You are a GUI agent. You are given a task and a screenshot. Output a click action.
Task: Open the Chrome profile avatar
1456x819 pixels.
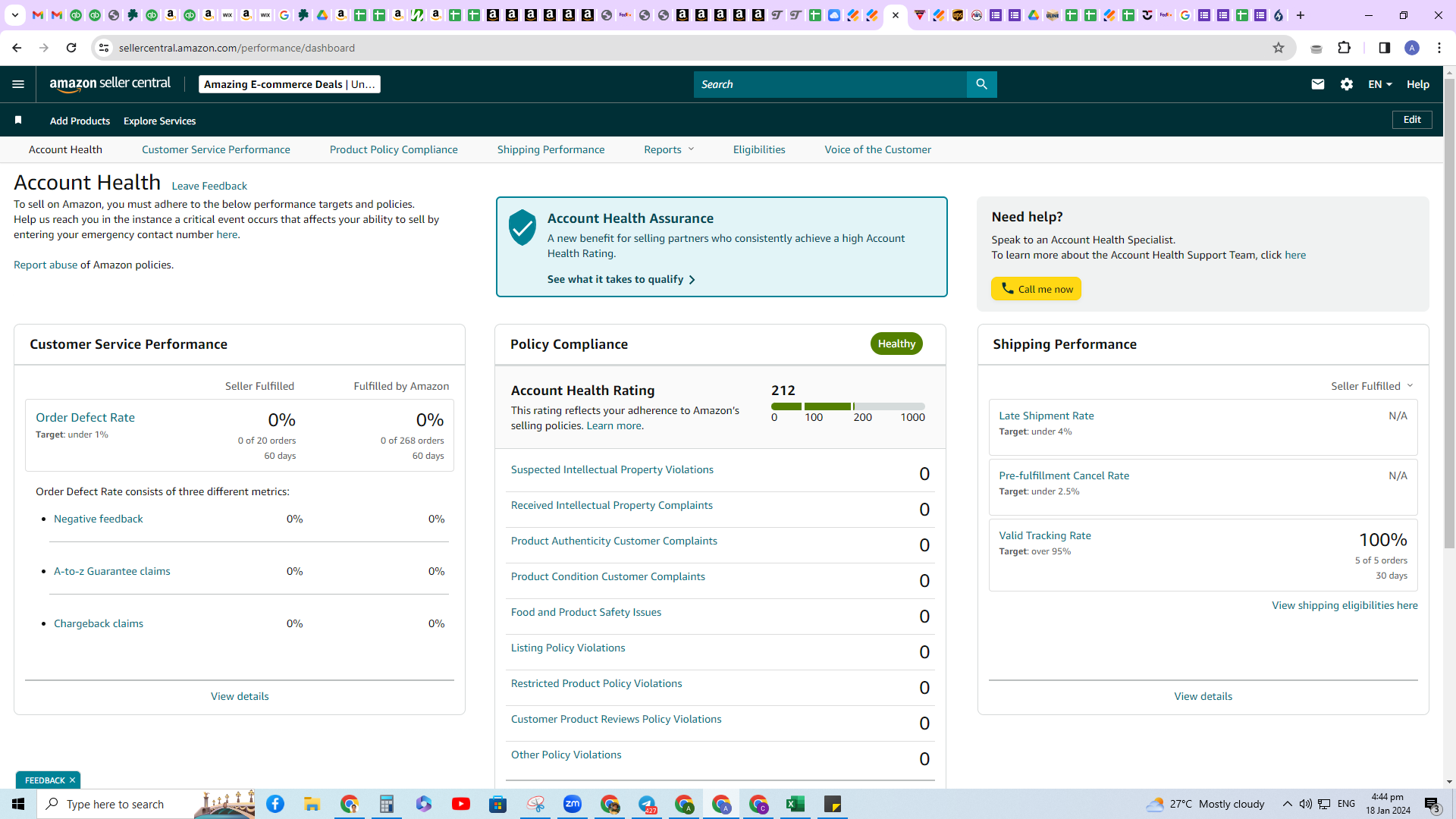pos(1412,48)
